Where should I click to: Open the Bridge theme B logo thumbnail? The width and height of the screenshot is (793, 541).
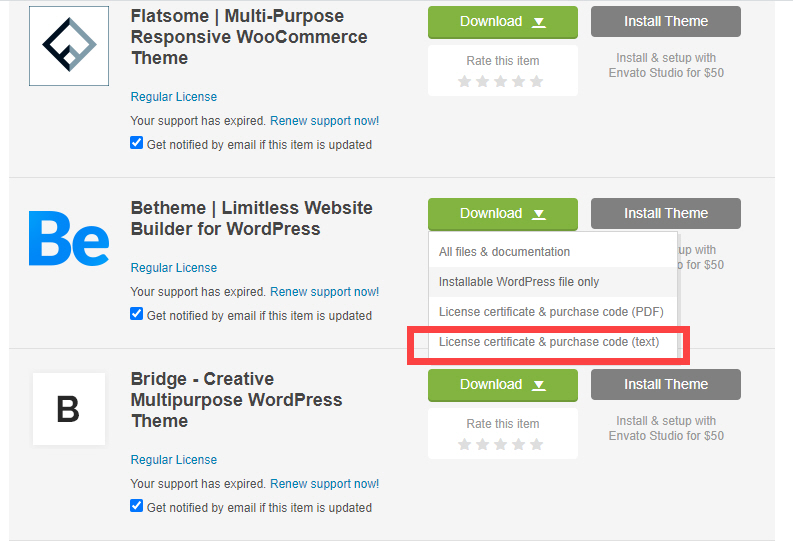point(69,409)
